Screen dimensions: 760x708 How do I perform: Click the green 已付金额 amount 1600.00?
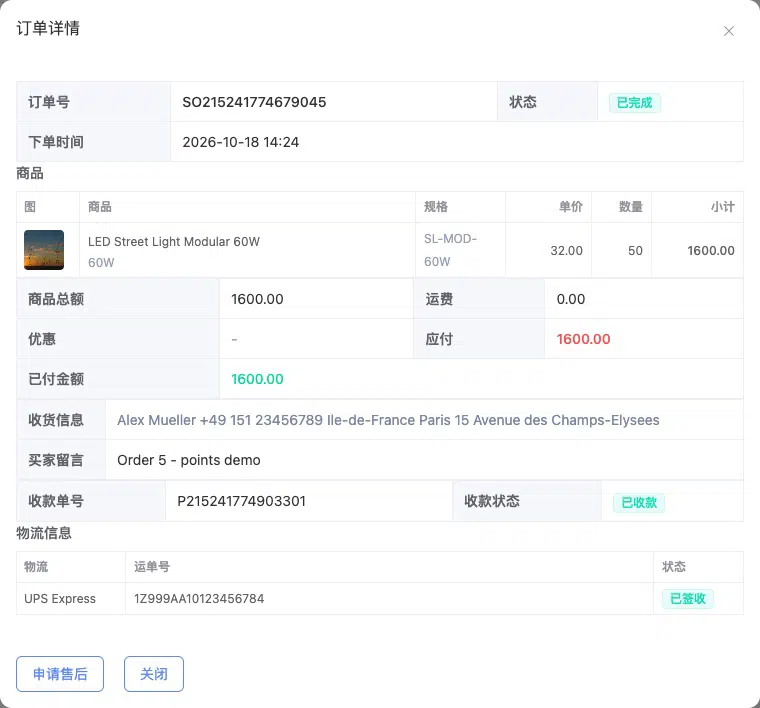tap(257, 379)
